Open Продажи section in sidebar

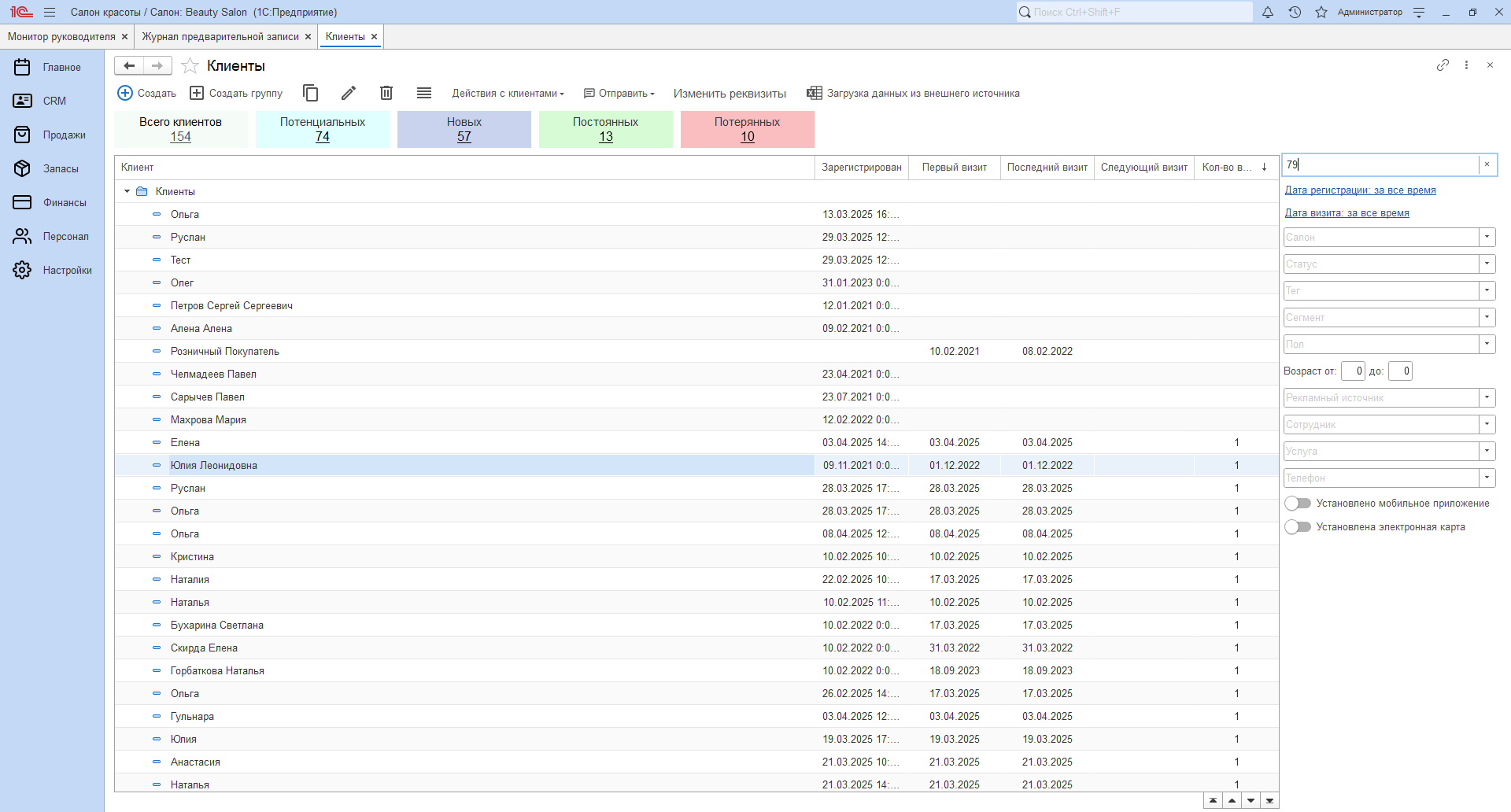(x=52, y=135)
